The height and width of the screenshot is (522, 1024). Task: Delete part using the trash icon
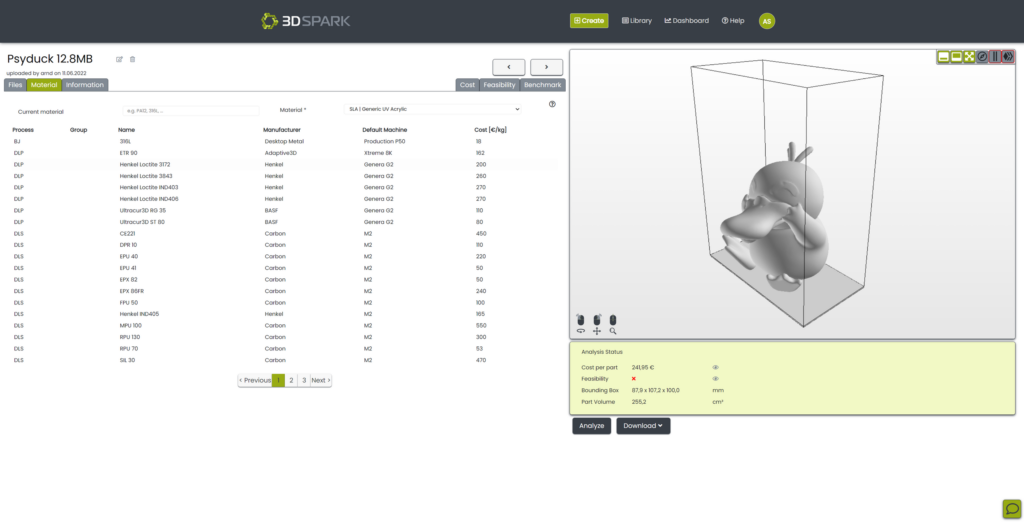coord(133,59)
